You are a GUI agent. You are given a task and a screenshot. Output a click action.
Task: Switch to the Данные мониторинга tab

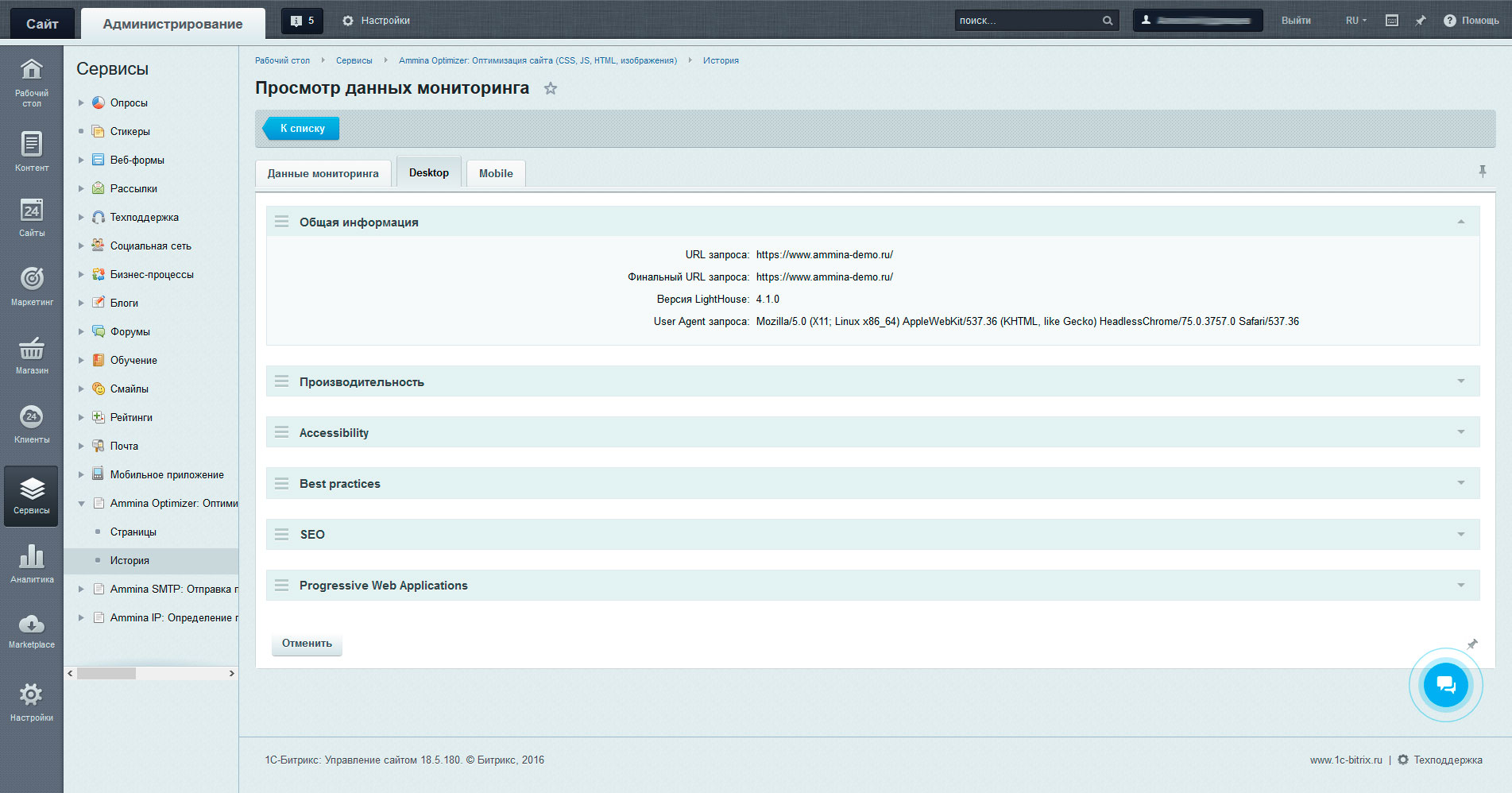pyautogui.click(x=323, y=173)
